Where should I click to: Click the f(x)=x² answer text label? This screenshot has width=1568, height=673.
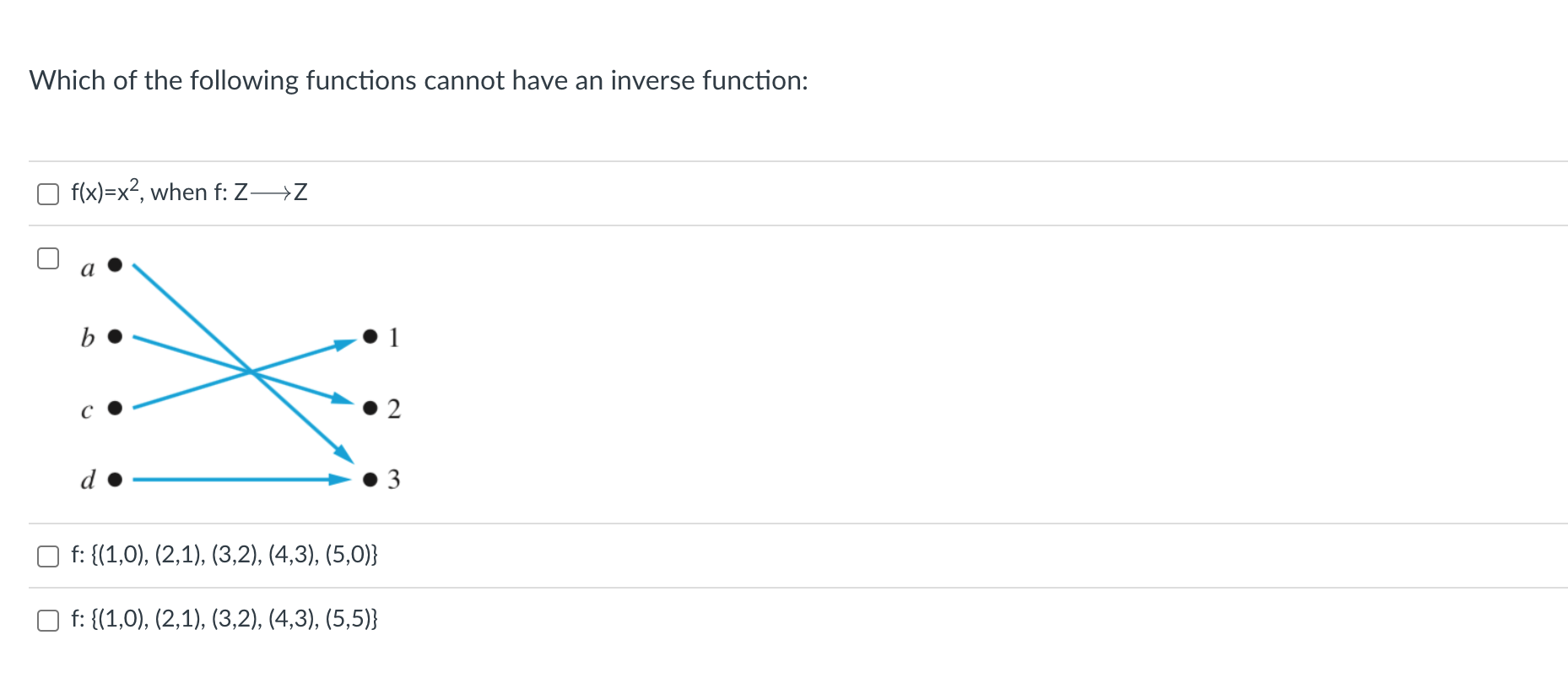pos(105,193)
